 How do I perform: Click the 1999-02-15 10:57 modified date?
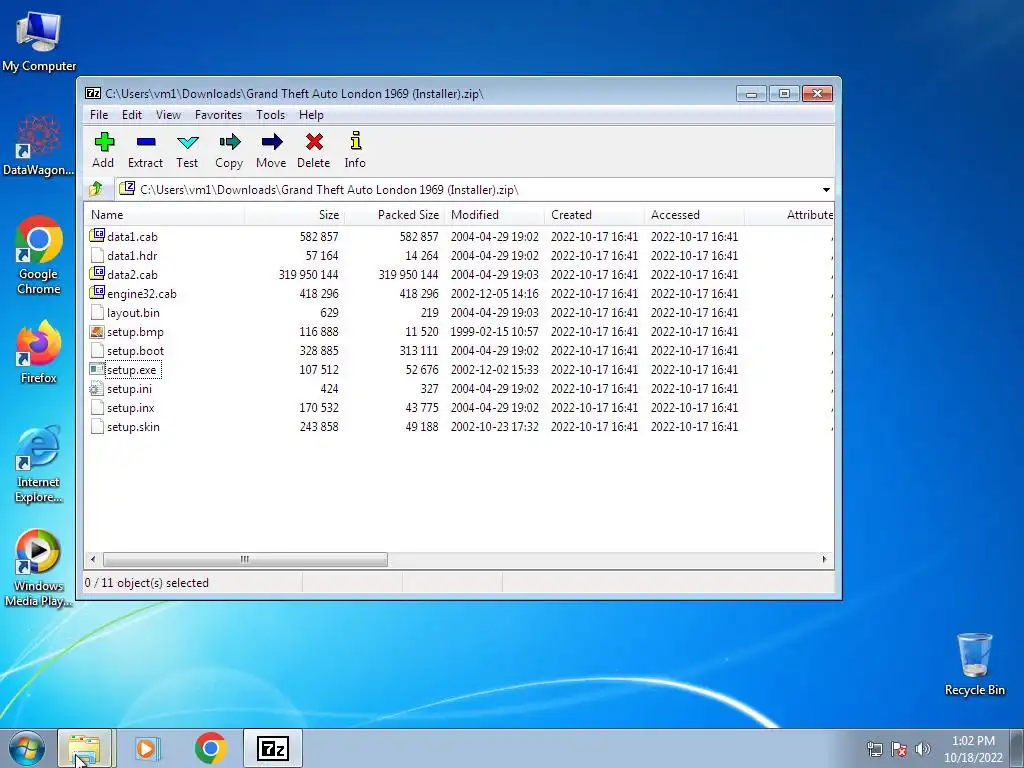click(x=494, y=331)
